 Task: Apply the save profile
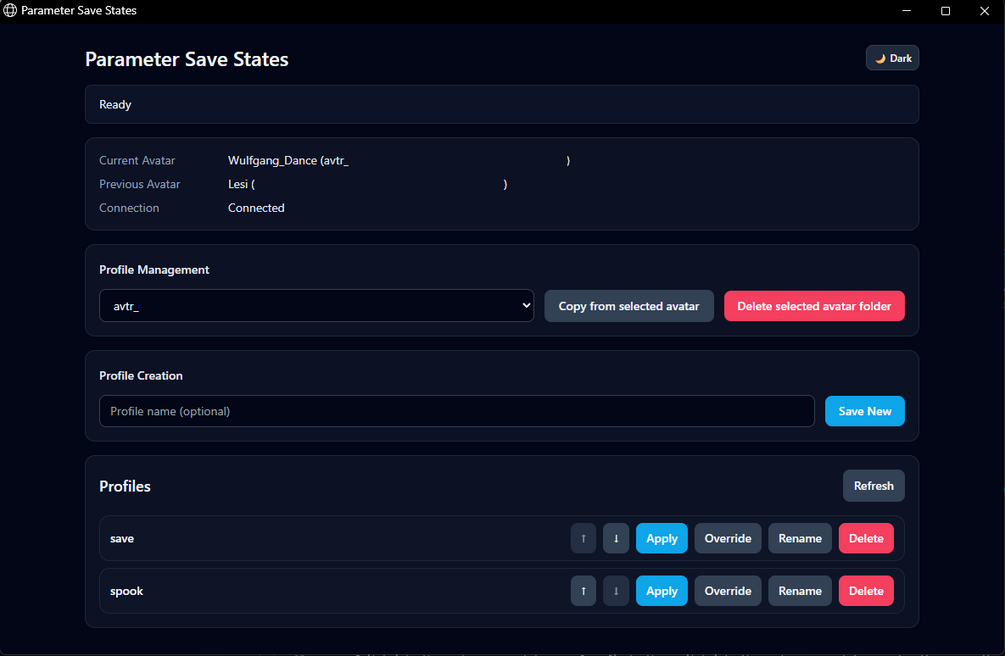[x=661, y=538]
